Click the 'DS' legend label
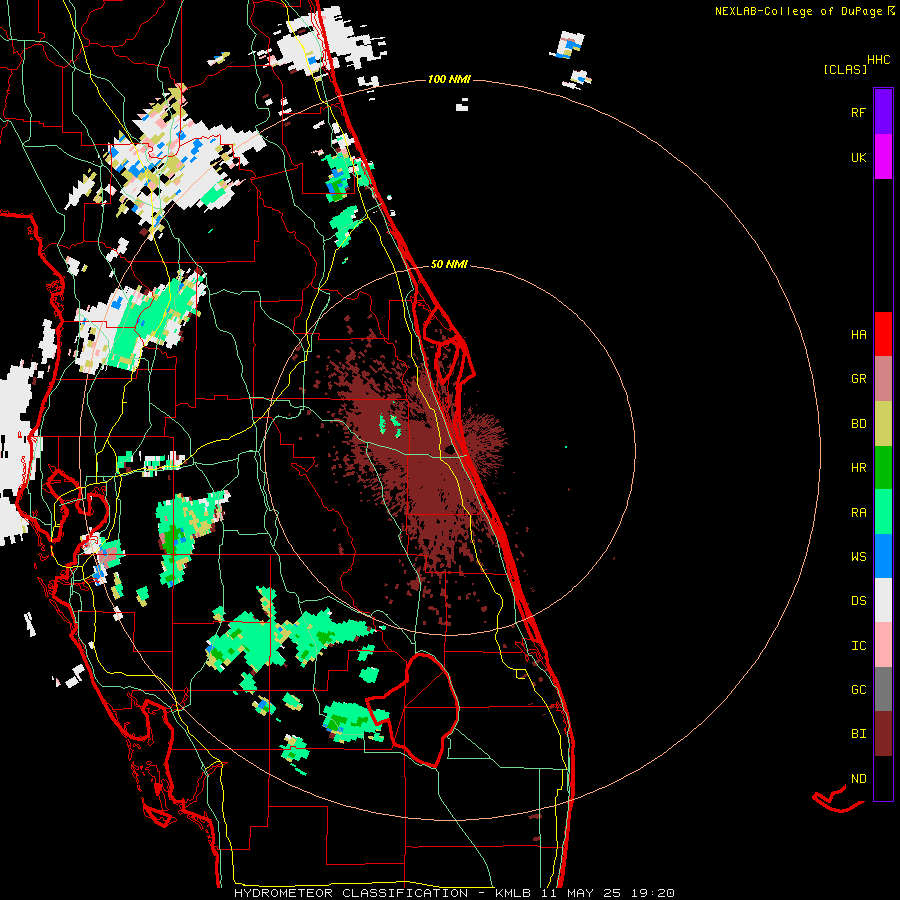Viewport: 900px width, 900px height. click(858, 601)
